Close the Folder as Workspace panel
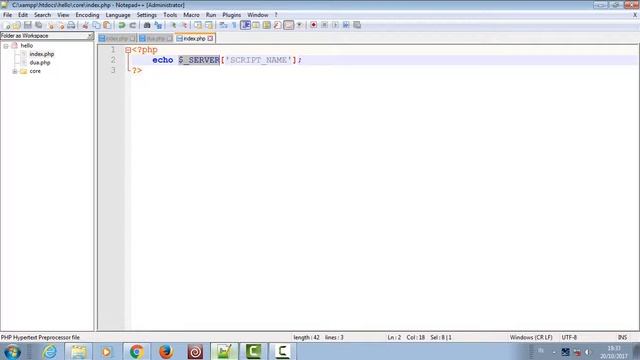 [90, 36]
